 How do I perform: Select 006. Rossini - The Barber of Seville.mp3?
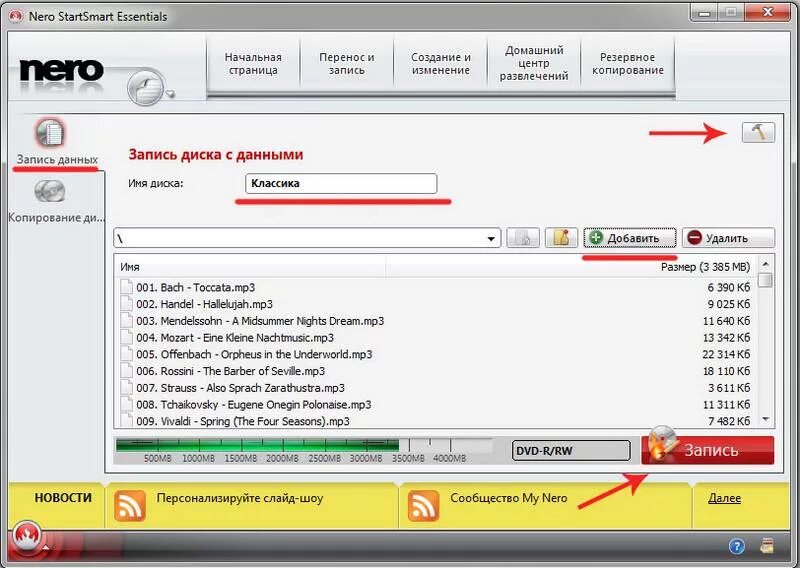point(231,371)
